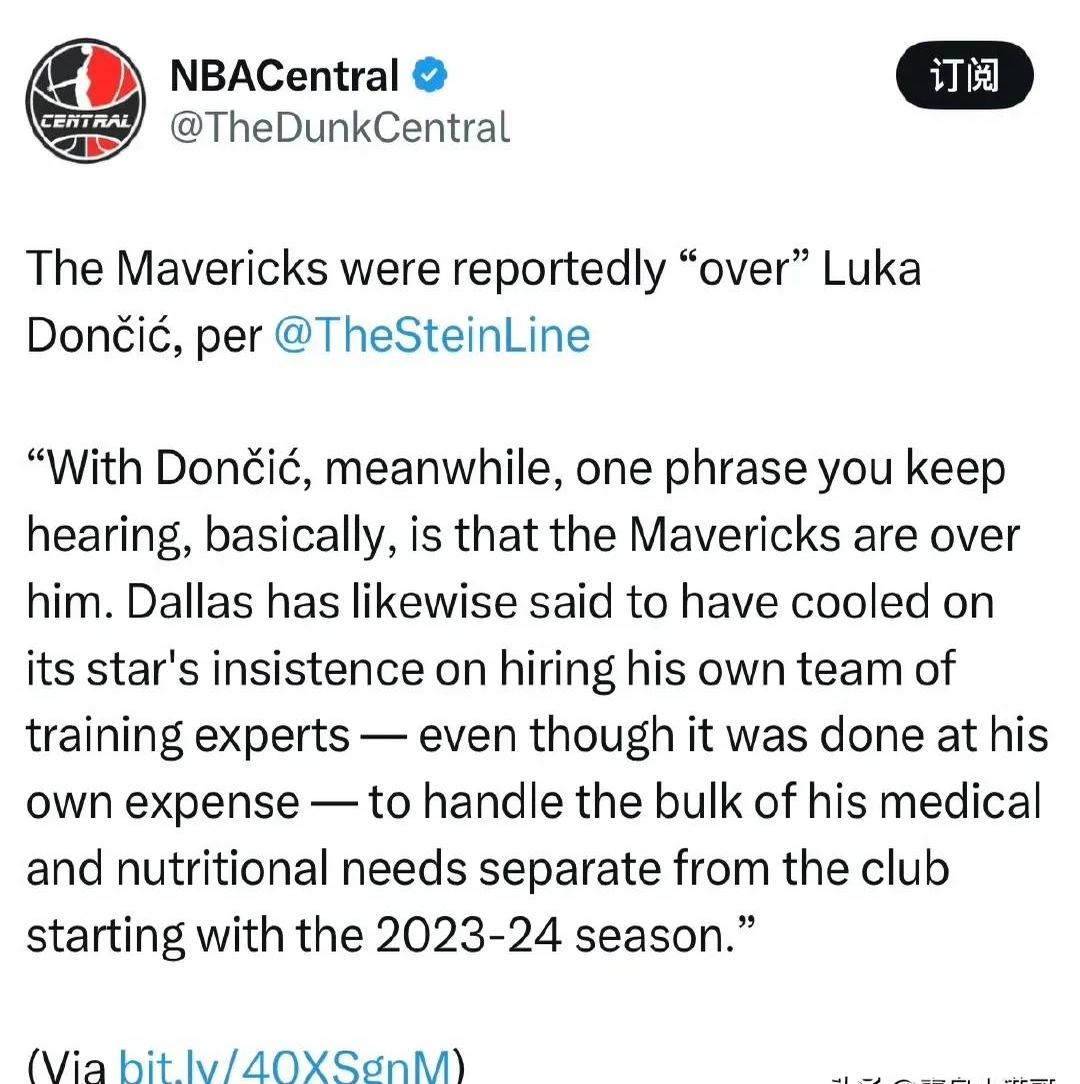
Task: Click the headline line mentioning “over” Luka
Action: 474,268
